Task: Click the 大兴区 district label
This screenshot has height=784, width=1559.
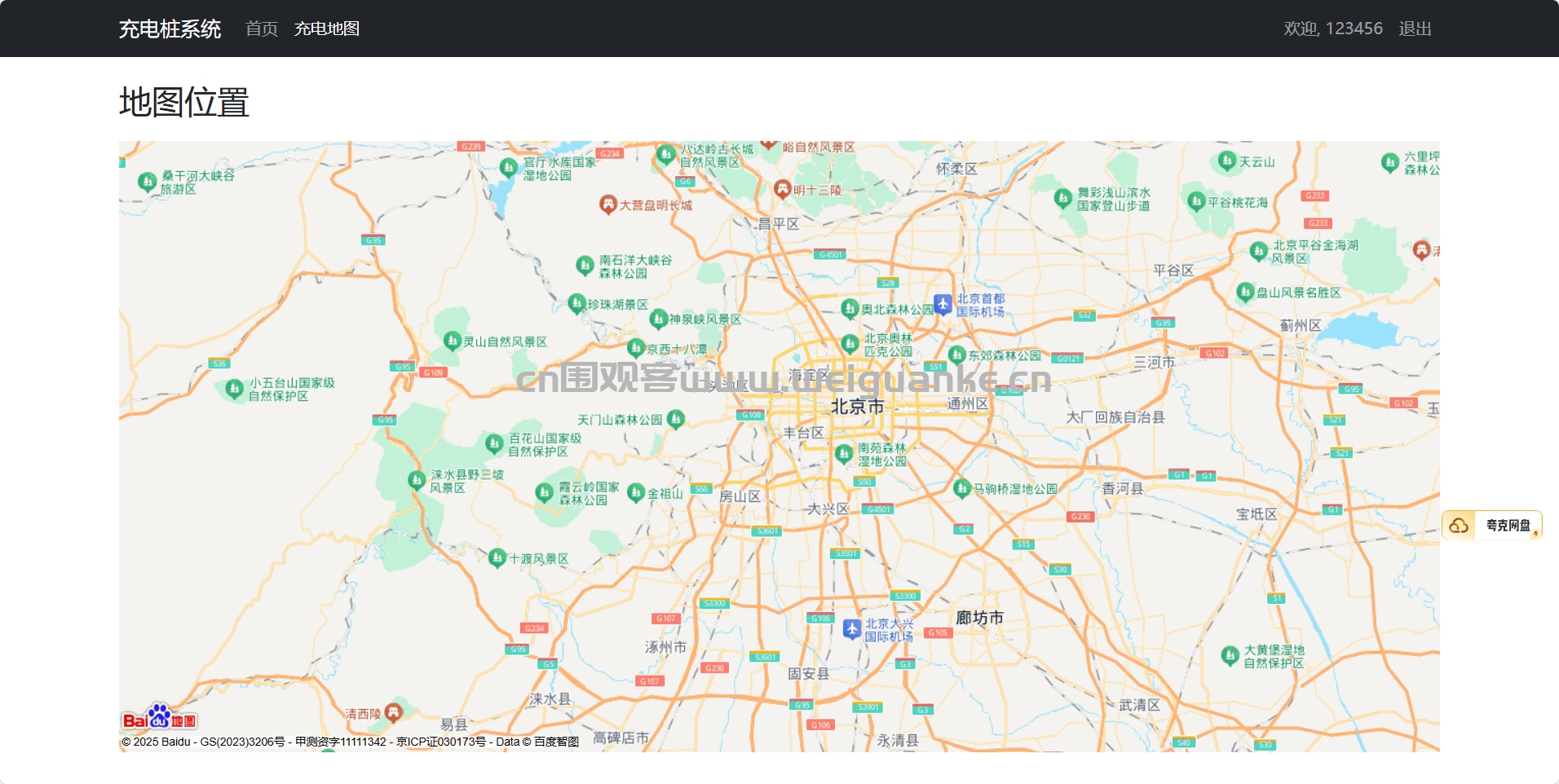Action: click(828, 509)
